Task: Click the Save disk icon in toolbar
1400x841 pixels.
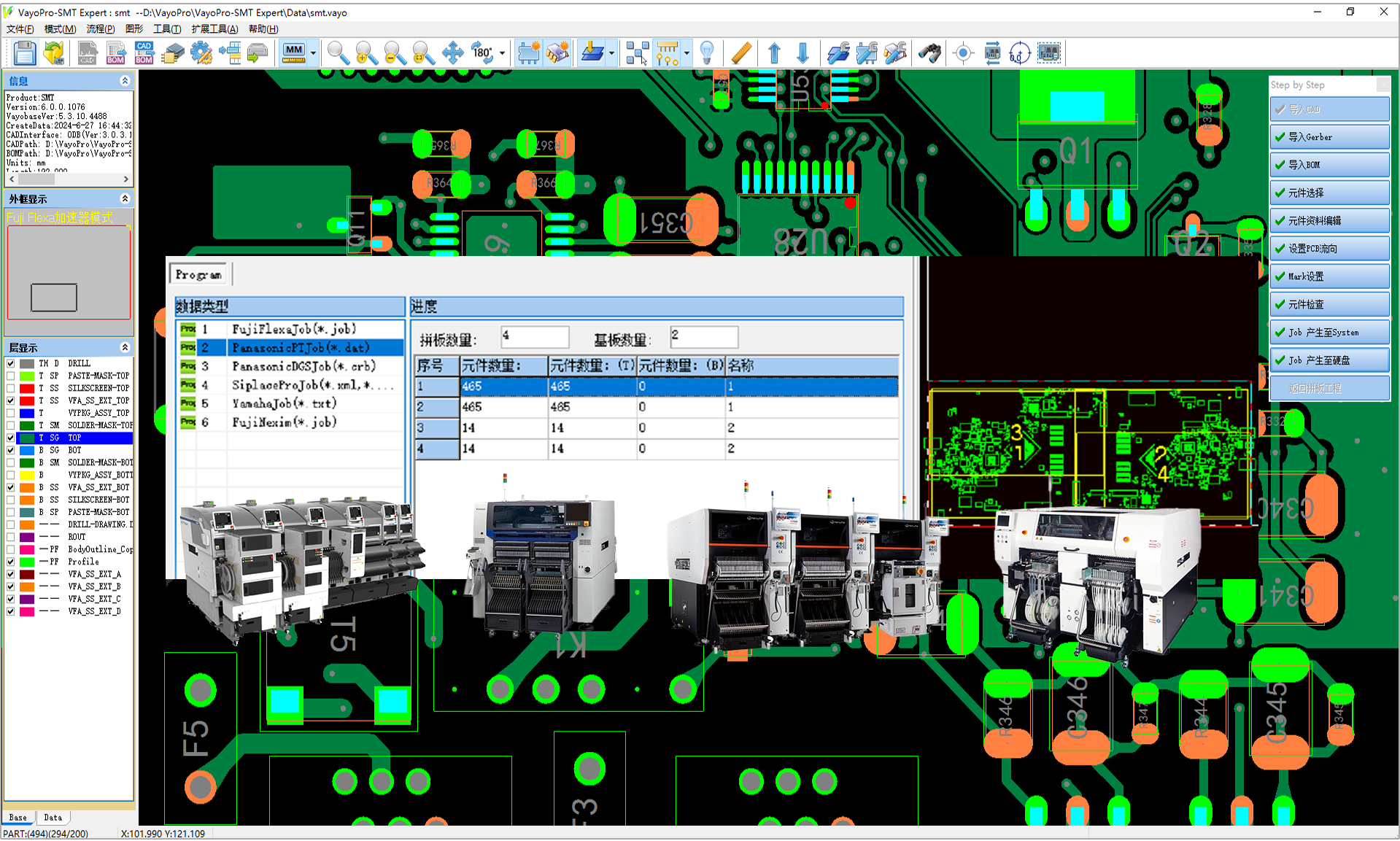Action: [24, 53]
